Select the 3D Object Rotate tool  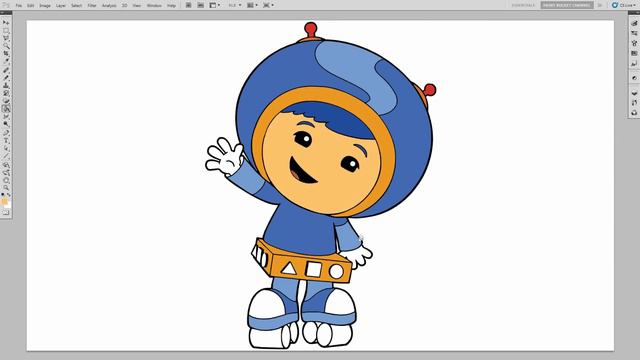6,165
